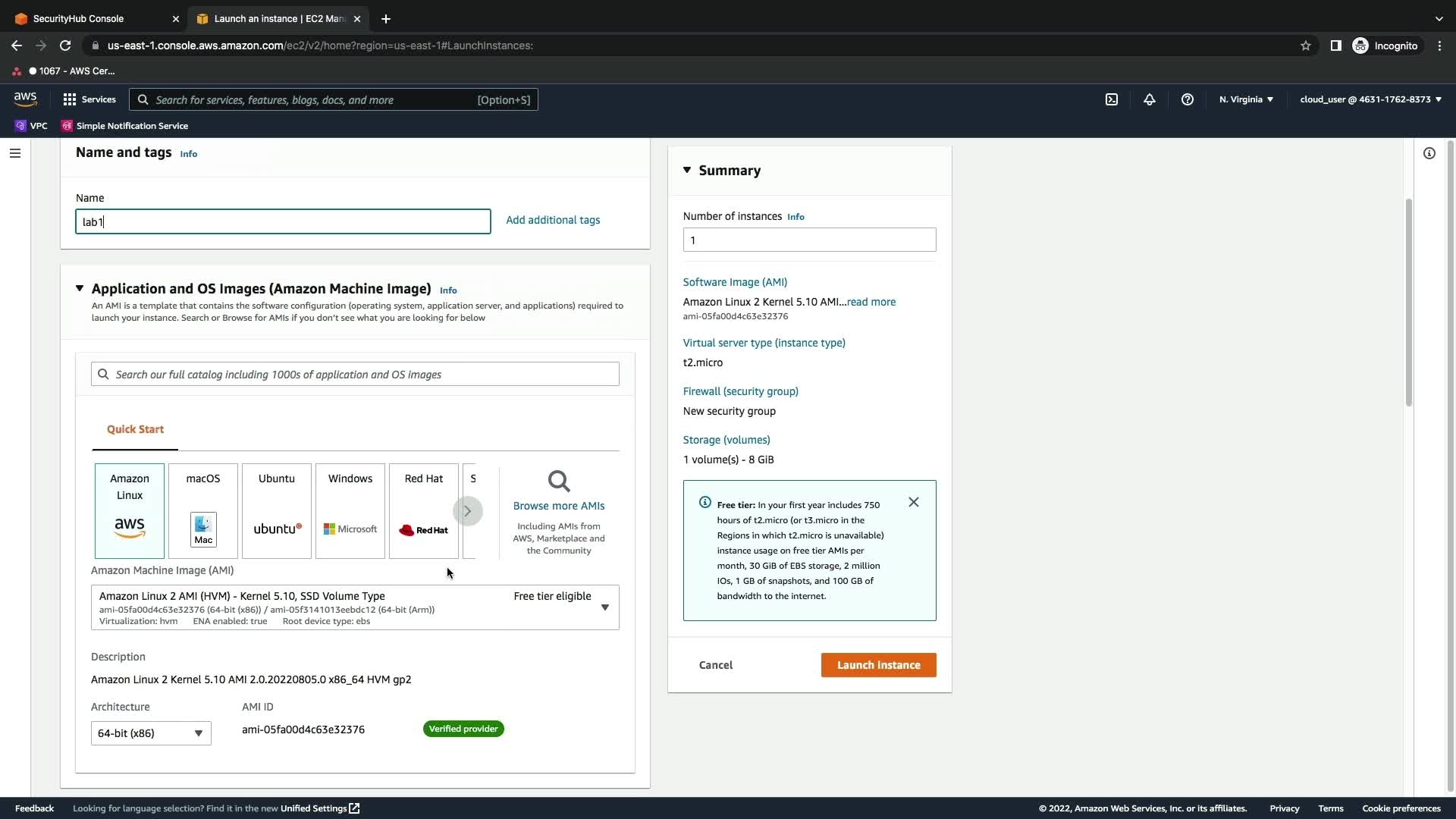Expand the Amazon Linux 2 AMI dropdown

coord(604,607)
